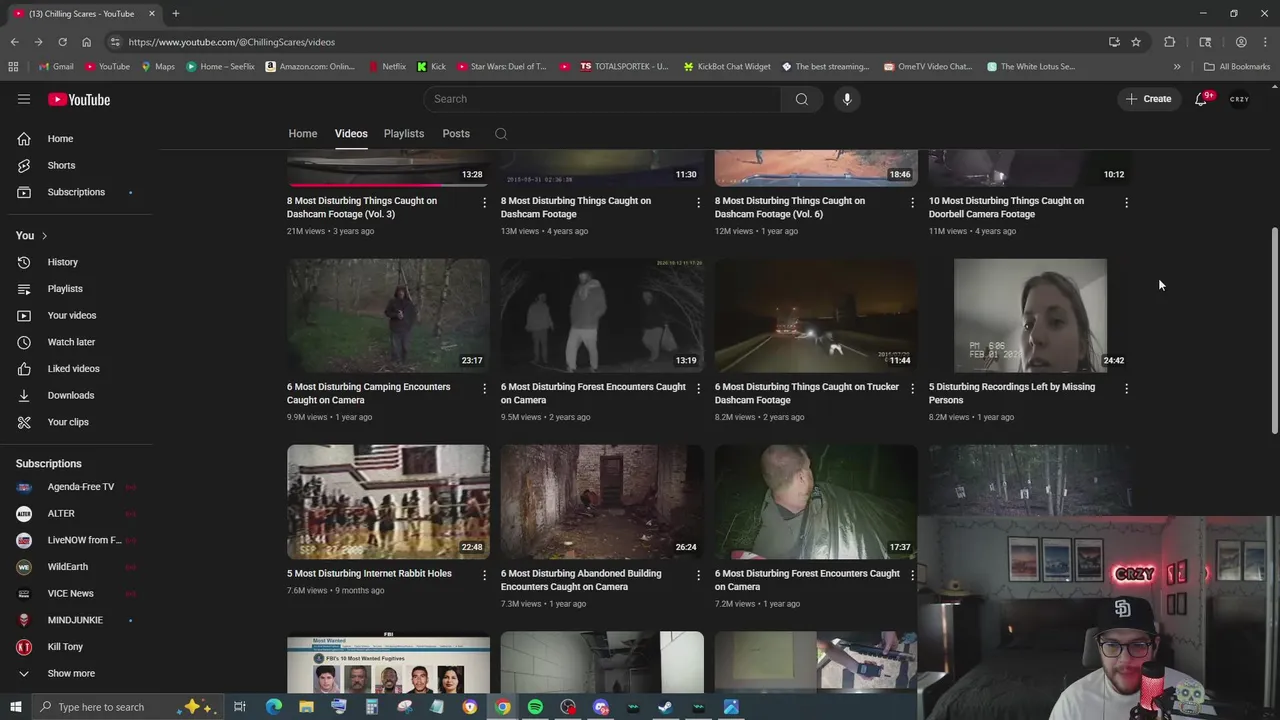Image resolution: width=1280 pixels, height=720 pixels.
Task: Play the Missing Persons recordings thumbnail
Action: (x=1030, y=316)
